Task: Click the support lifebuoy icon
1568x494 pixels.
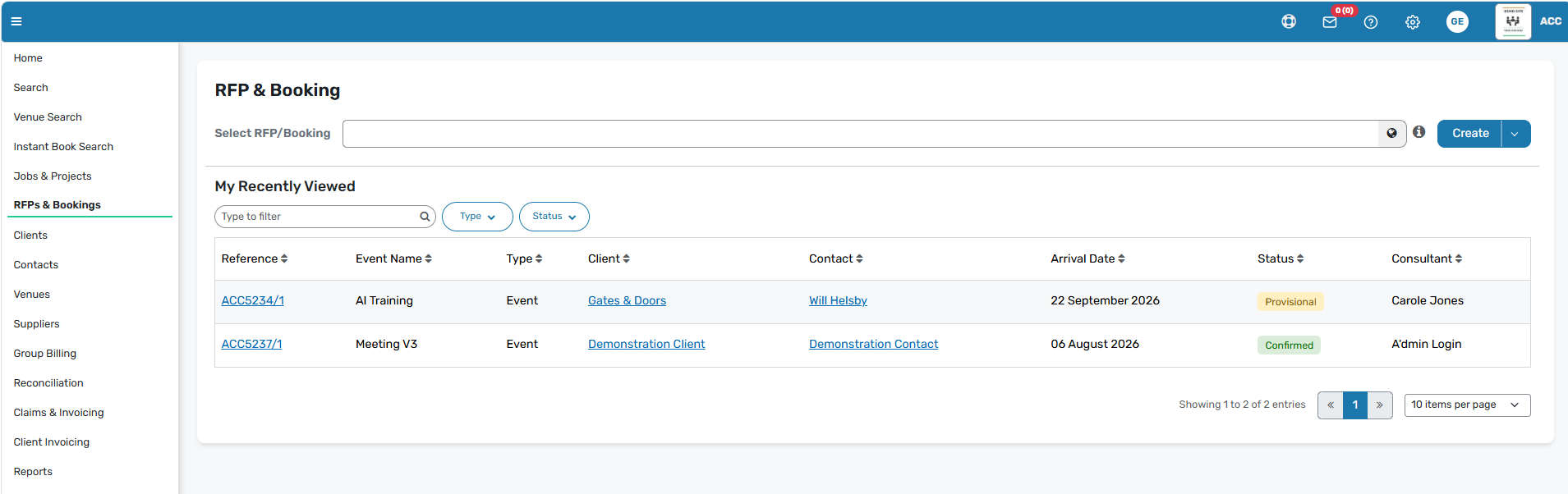Action: 1289,21
